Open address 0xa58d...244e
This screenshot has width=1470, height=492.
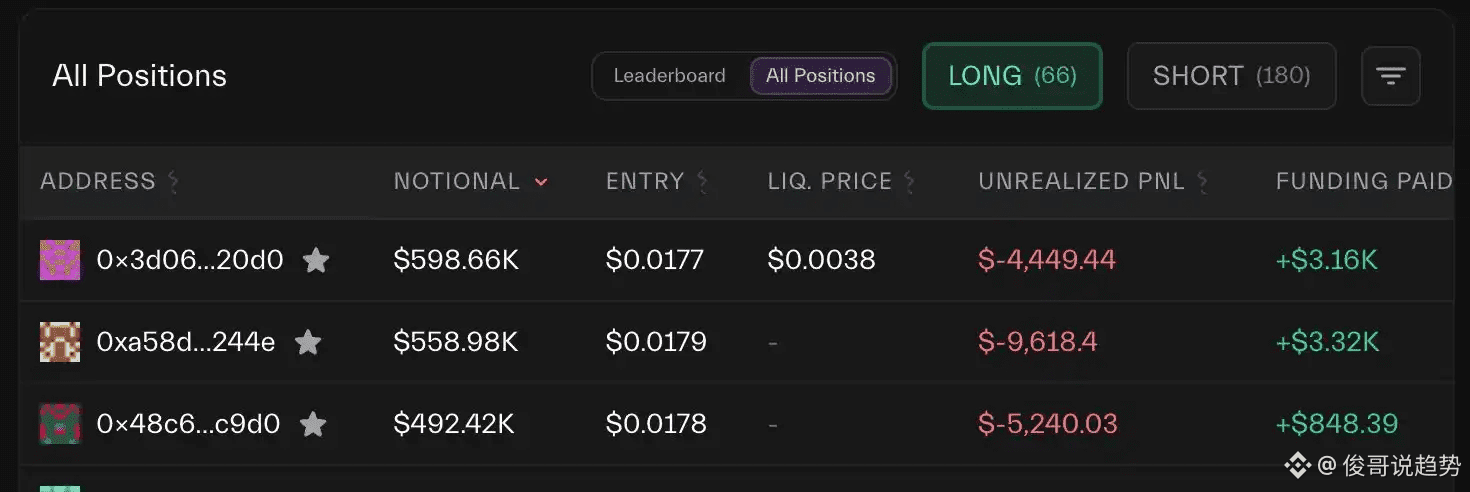[x=186, y=343]
